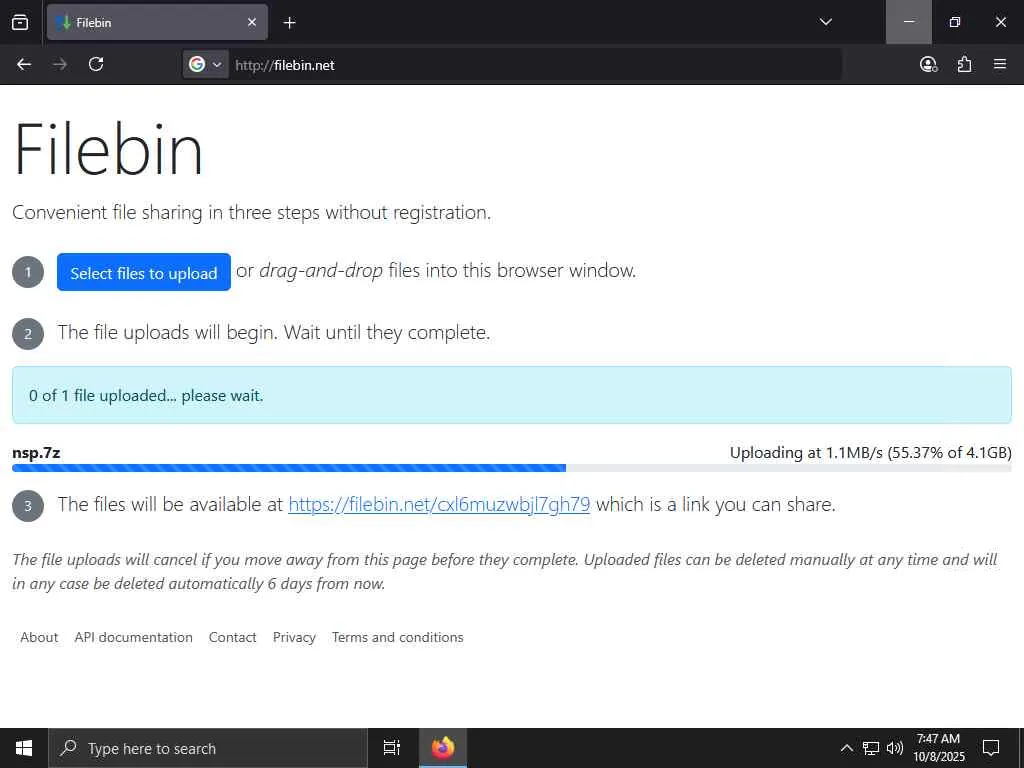Click the Filebin page heading

(108, 149)
